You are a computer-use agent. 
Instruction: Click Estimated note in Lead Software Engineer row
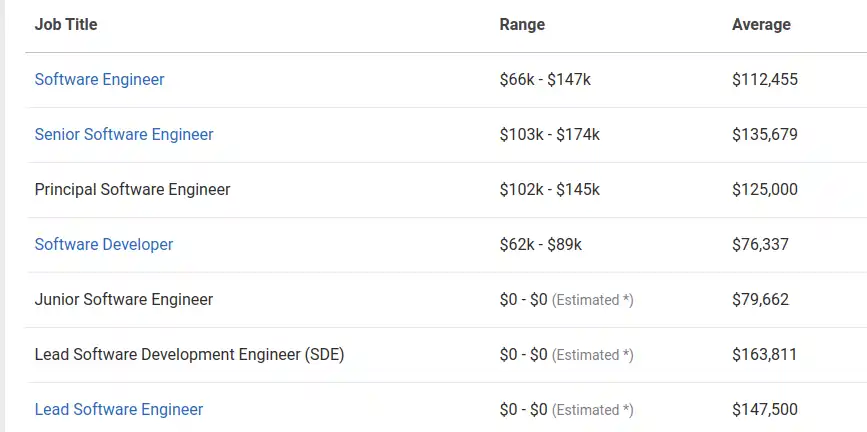(593, 410)
